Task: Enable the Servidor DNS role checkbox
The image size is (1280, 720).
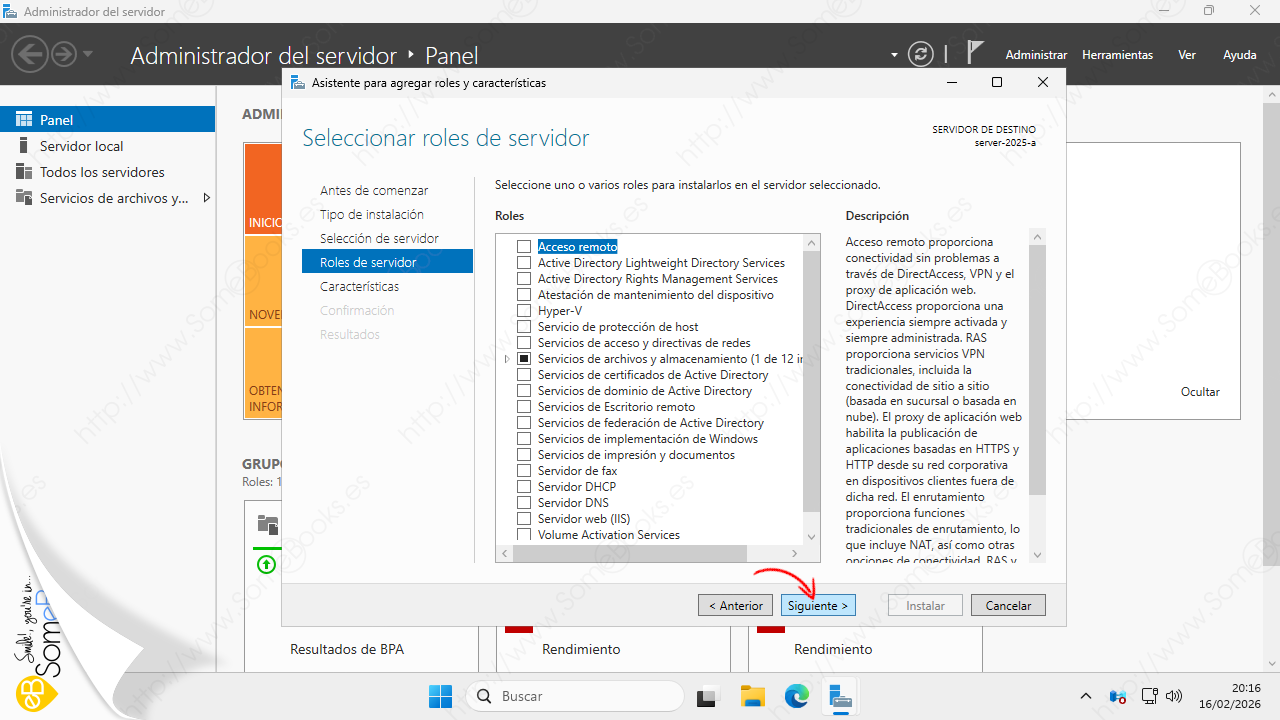Action: point(524,503)
